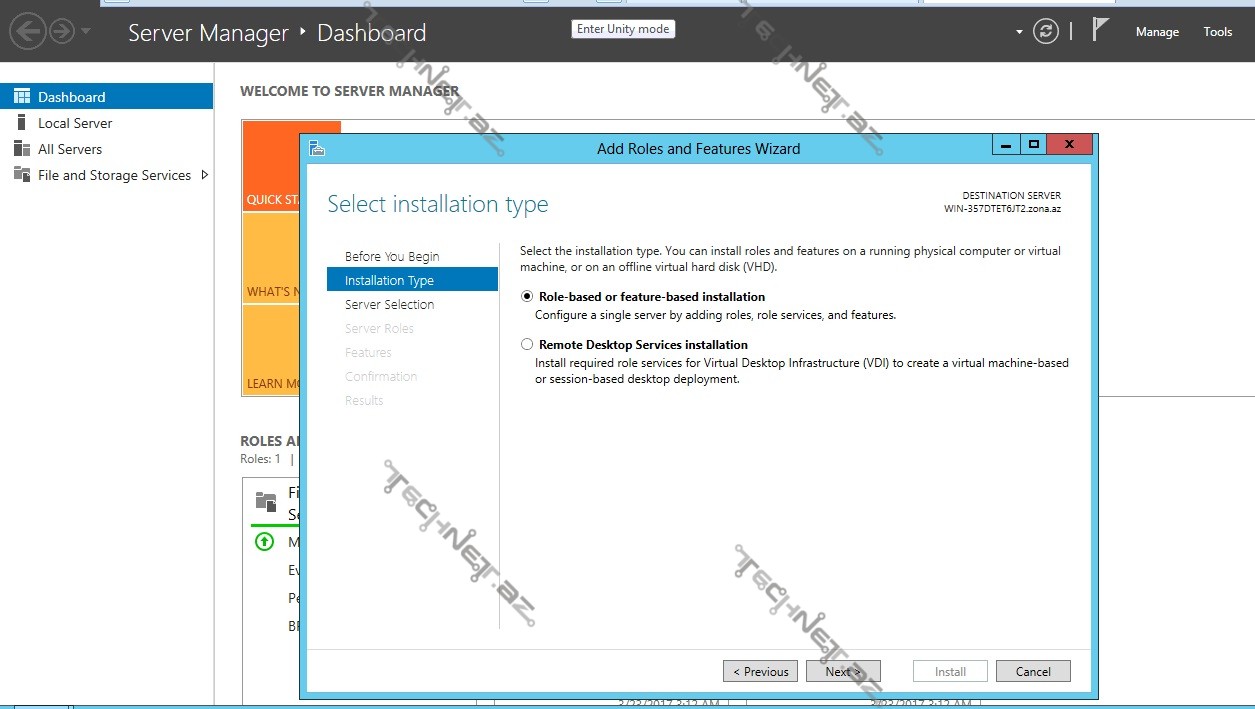Open the notifications flag icon

(1100, 31)
